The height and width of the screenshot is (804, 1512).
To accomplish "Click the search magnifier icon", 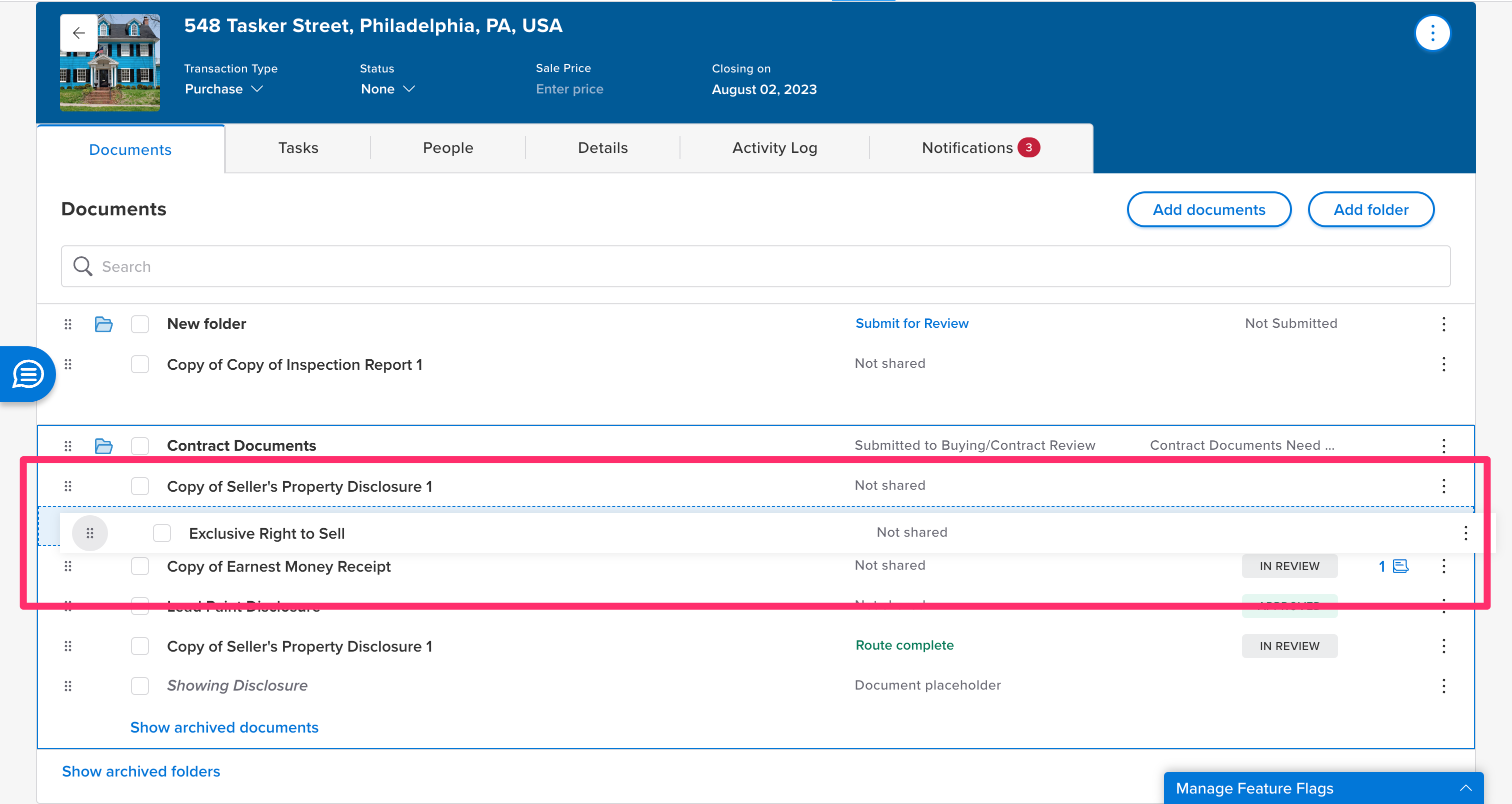I will 83,266.
